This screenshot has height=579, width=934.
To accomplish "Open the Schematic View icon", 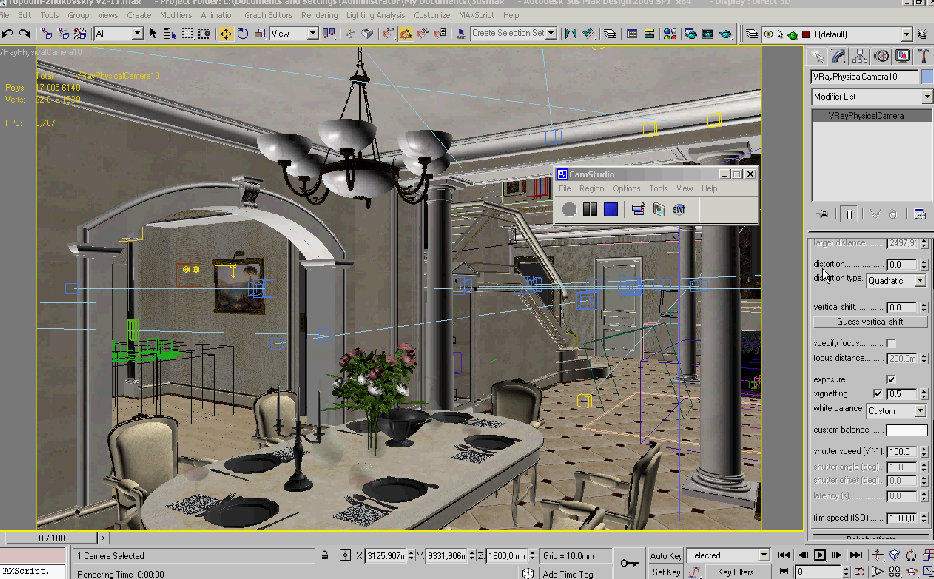I will (649, 34).
